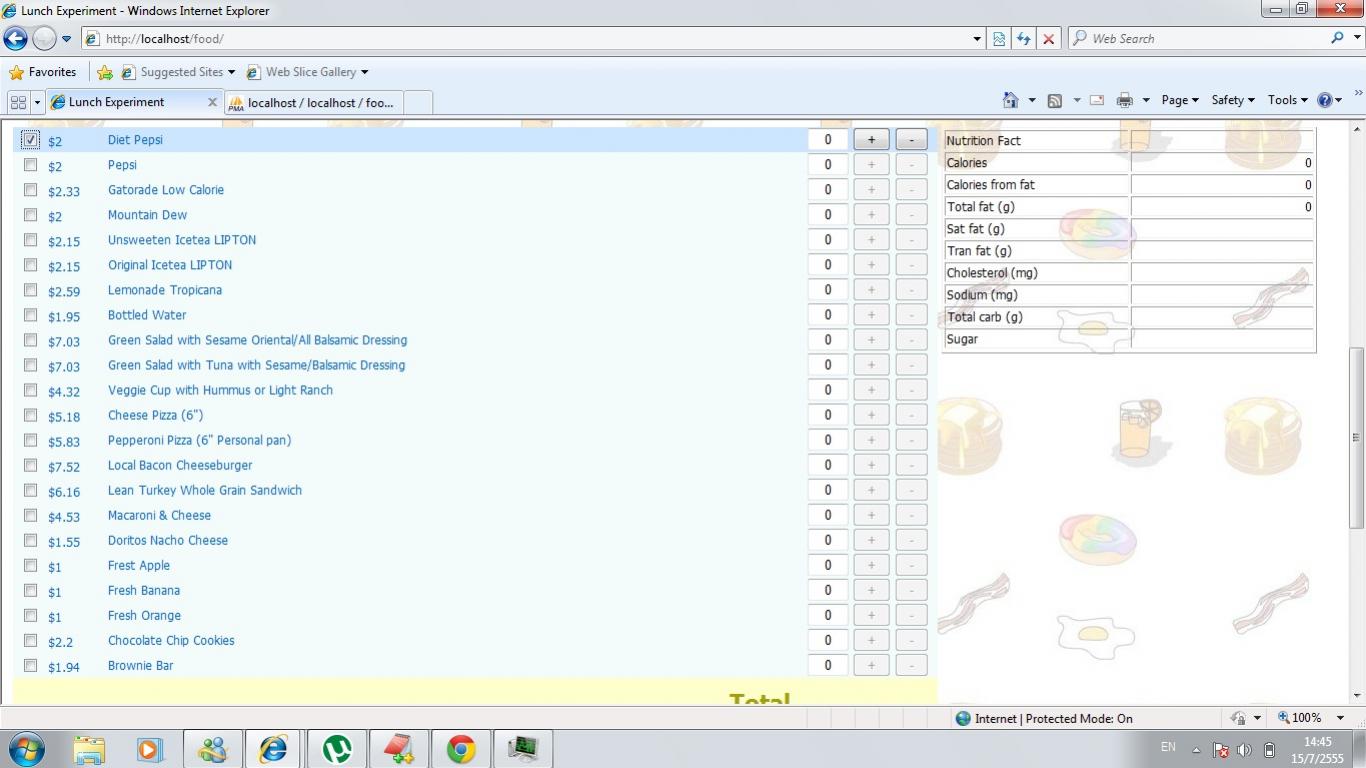Open the Windows Start orb
Image resolution: width=1366 pixels, height=768 pixels.
click(x=26, y=749)
